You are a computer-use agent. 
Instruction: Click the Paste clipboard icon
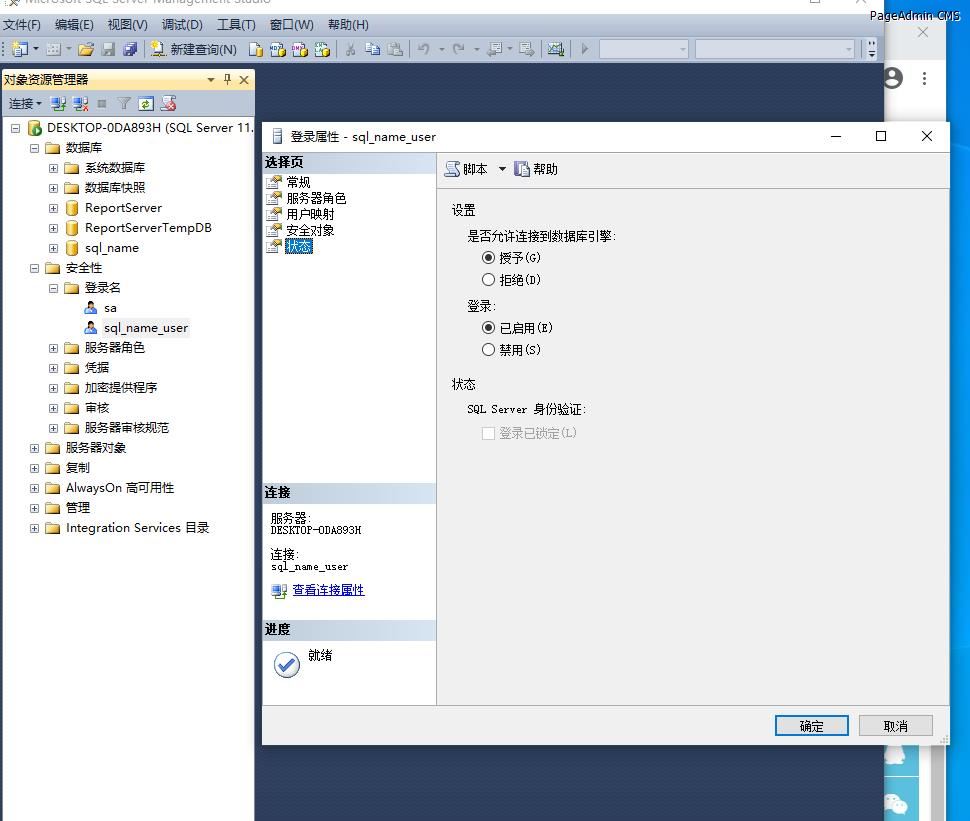(x=395, y=49)
